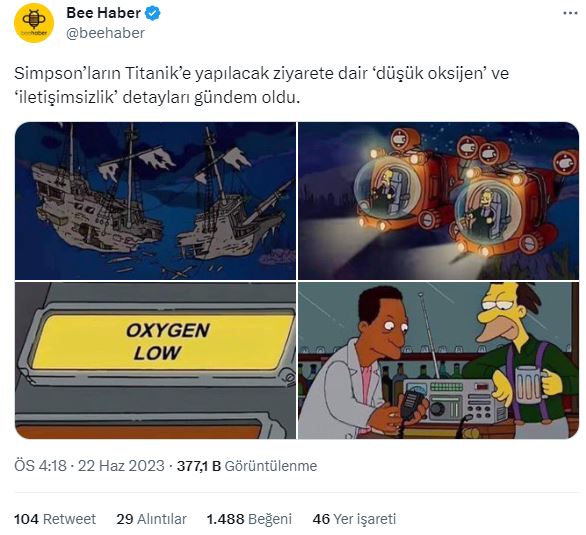Click the tweet text about Simpson'ların Titanik
This screenshot has height=535, width=586.
262,85
